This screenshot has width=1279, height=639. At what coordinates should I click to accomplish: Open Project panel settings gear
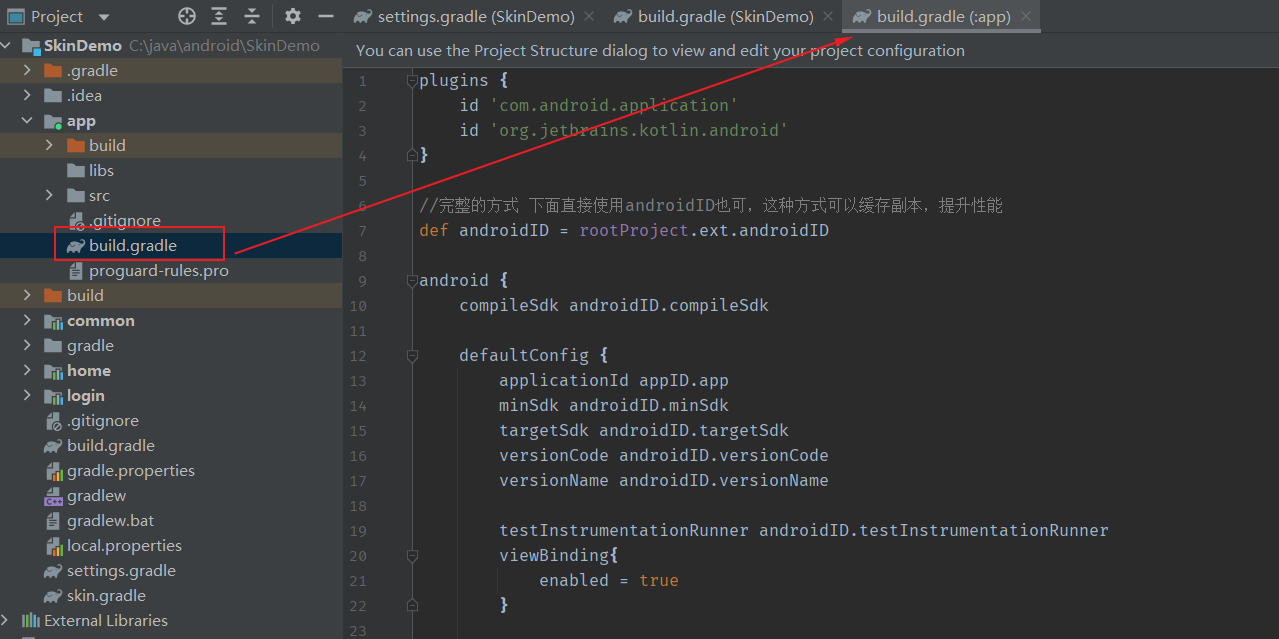292,16
